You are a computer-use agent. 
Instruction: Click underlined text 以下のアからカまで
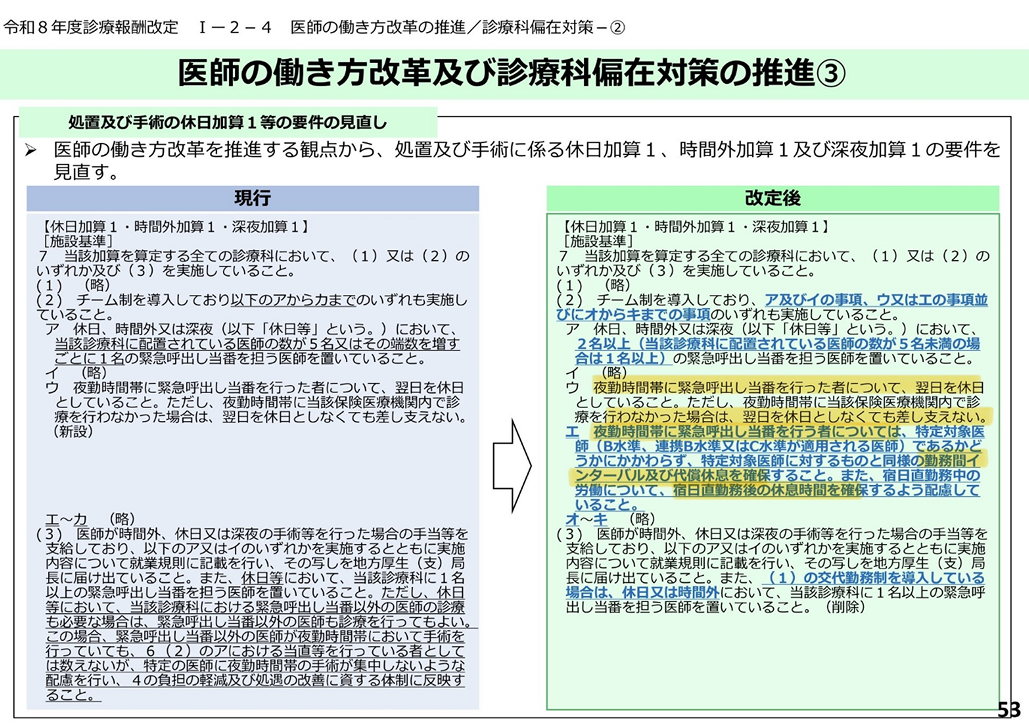[x=293, y=300]
